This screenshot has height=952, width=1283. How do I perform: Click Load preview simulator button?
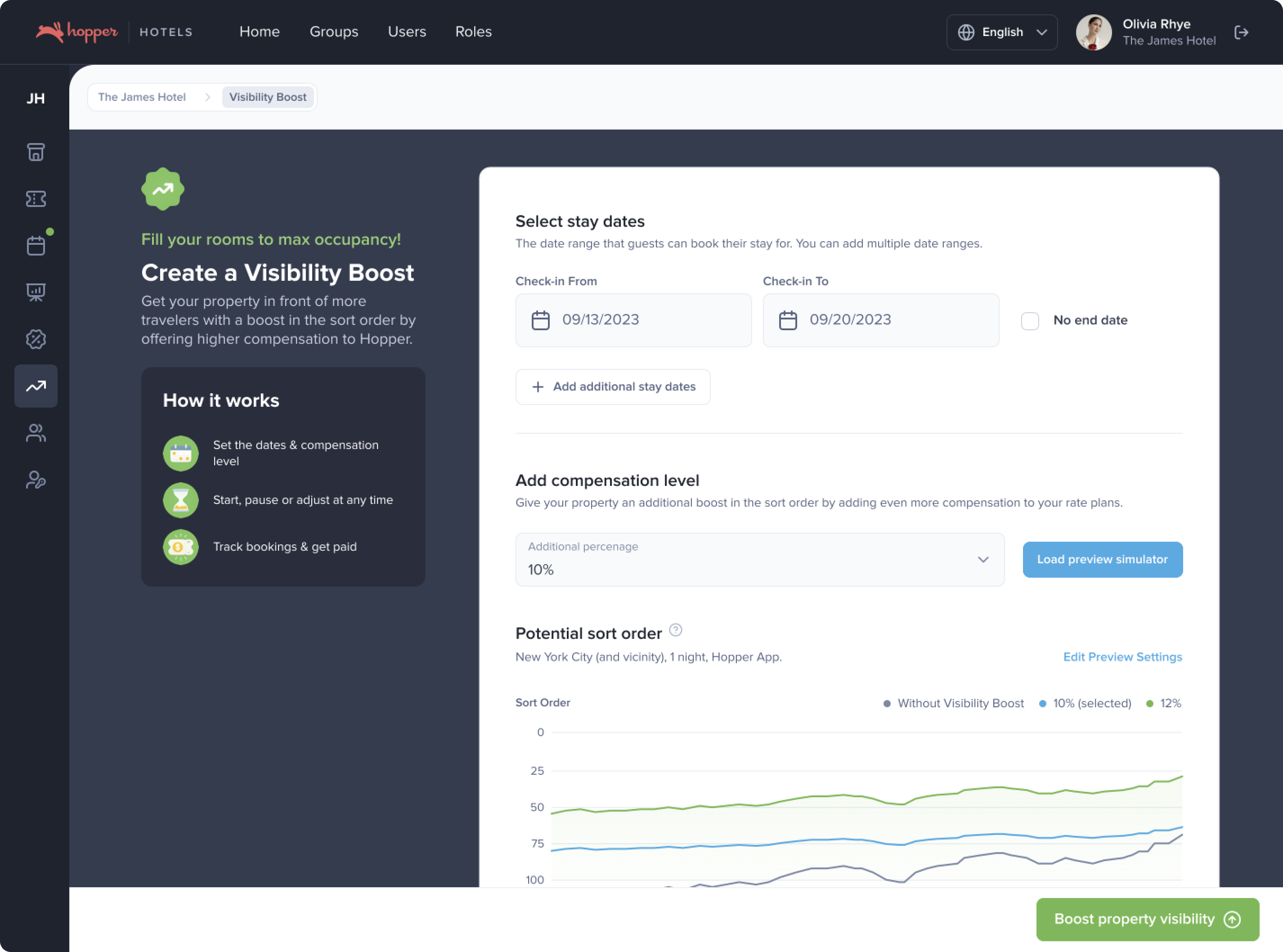pos(1102,560)
